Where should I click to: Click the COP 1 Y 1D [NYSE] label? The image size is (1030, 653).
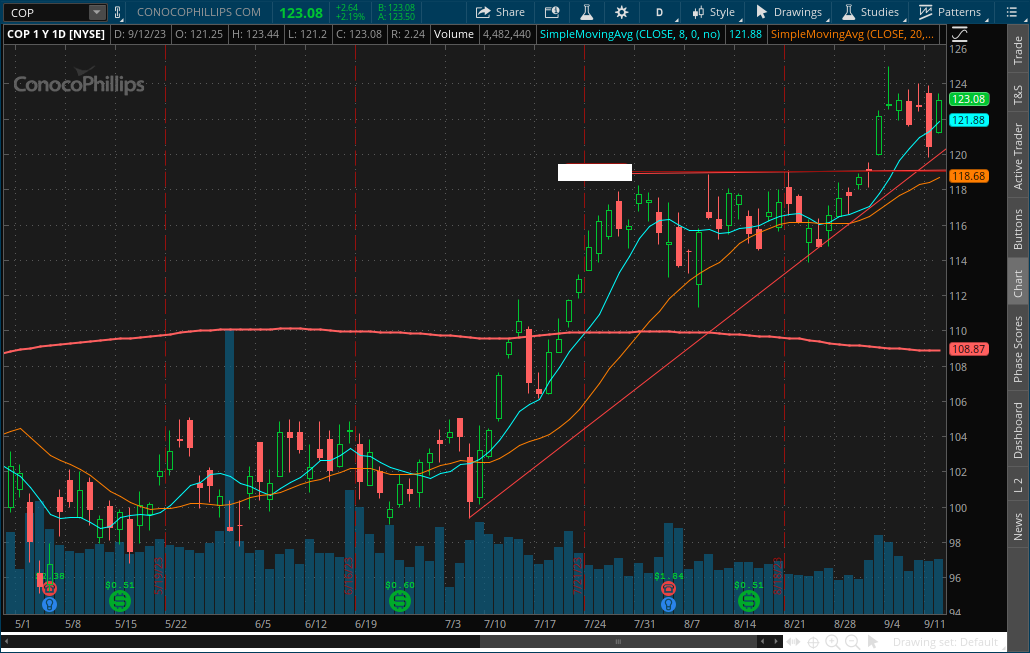pyautogui.click(x=56, y=34)
